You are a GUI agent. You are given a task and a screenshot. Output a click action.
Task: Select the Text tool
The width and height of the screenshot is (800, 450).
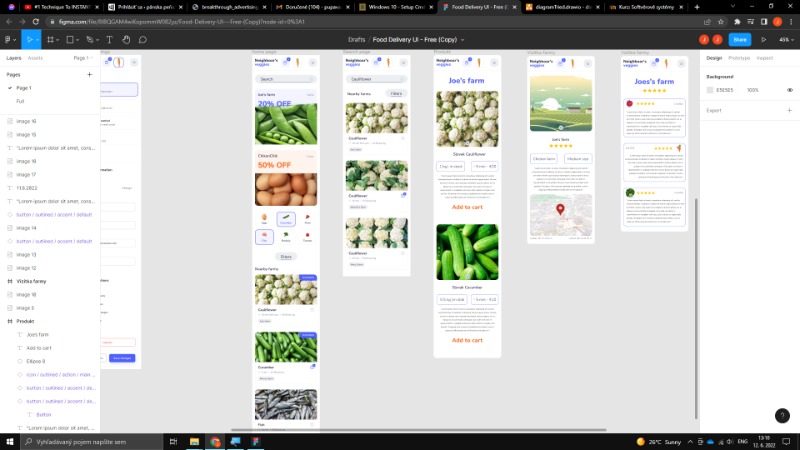coord(109,39)
